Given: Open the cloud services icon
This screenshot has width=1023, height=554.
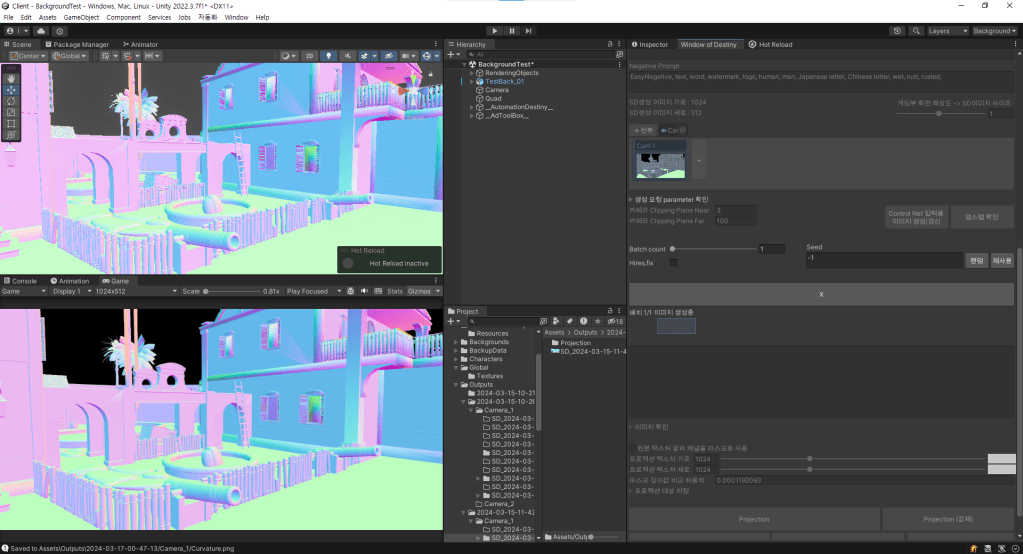Looking at the screenshot, I should click(x=41, y=31).
